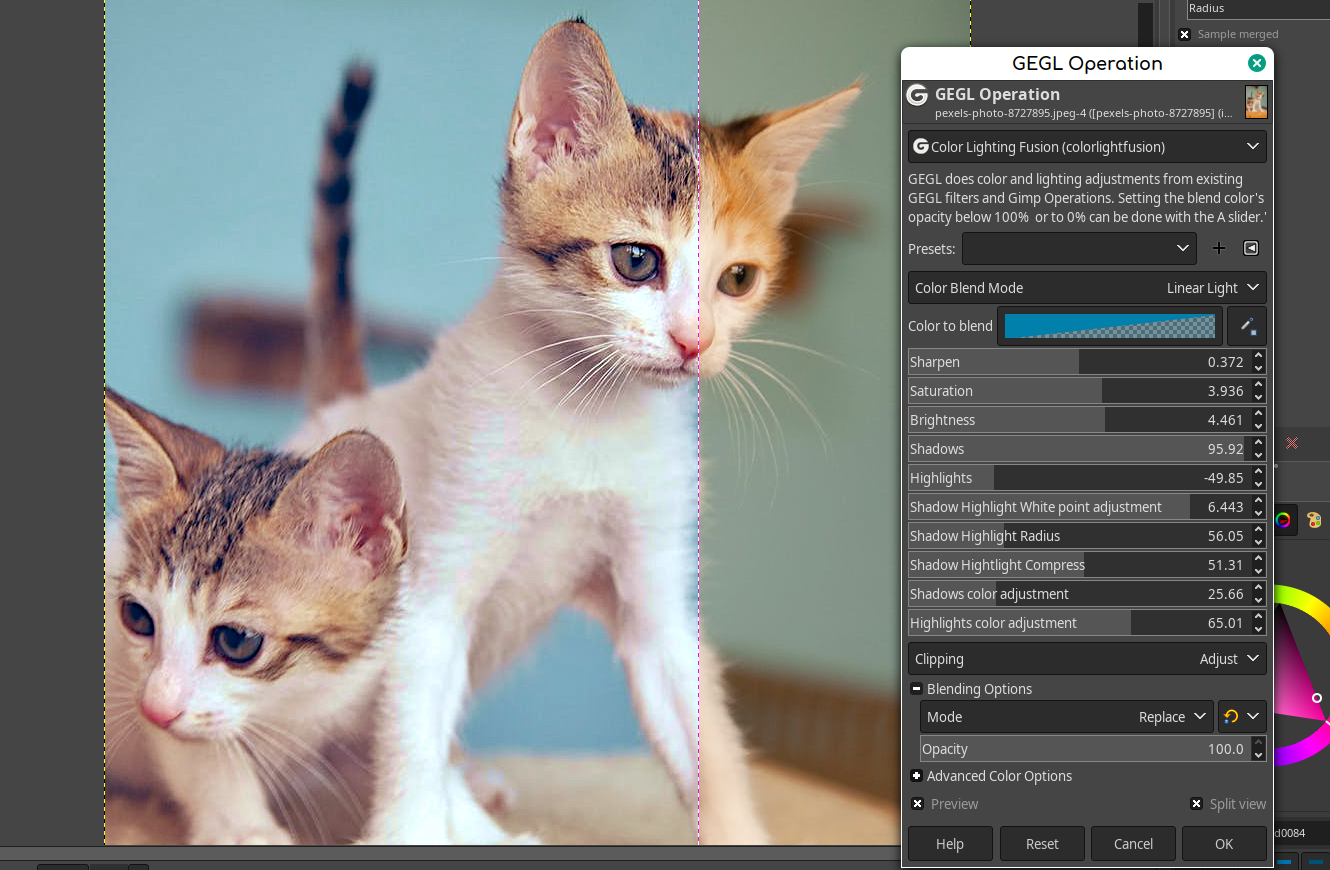Click the Sharpen slider
The width and height of the screenshot is (1330, 870).
click(x=1079, y=362)
